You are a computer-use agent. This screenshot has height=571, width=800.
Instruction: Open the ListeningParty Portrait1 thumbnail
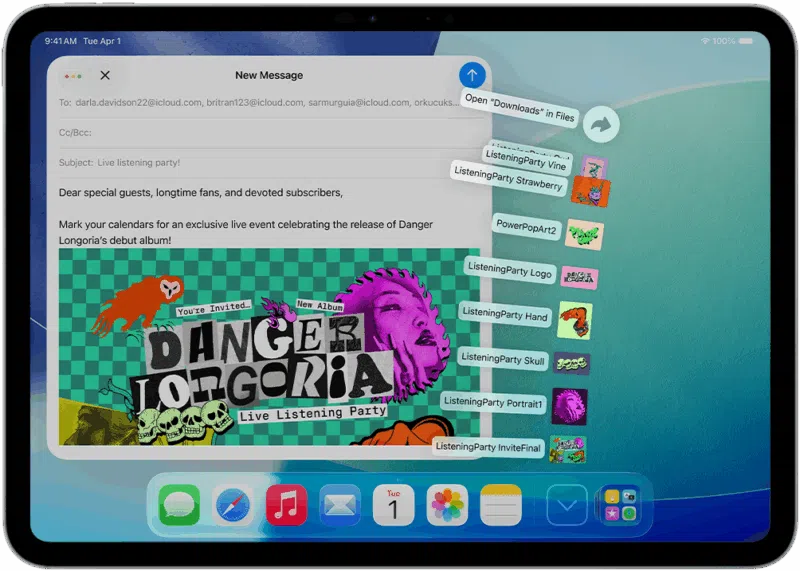tap(569, 407)
